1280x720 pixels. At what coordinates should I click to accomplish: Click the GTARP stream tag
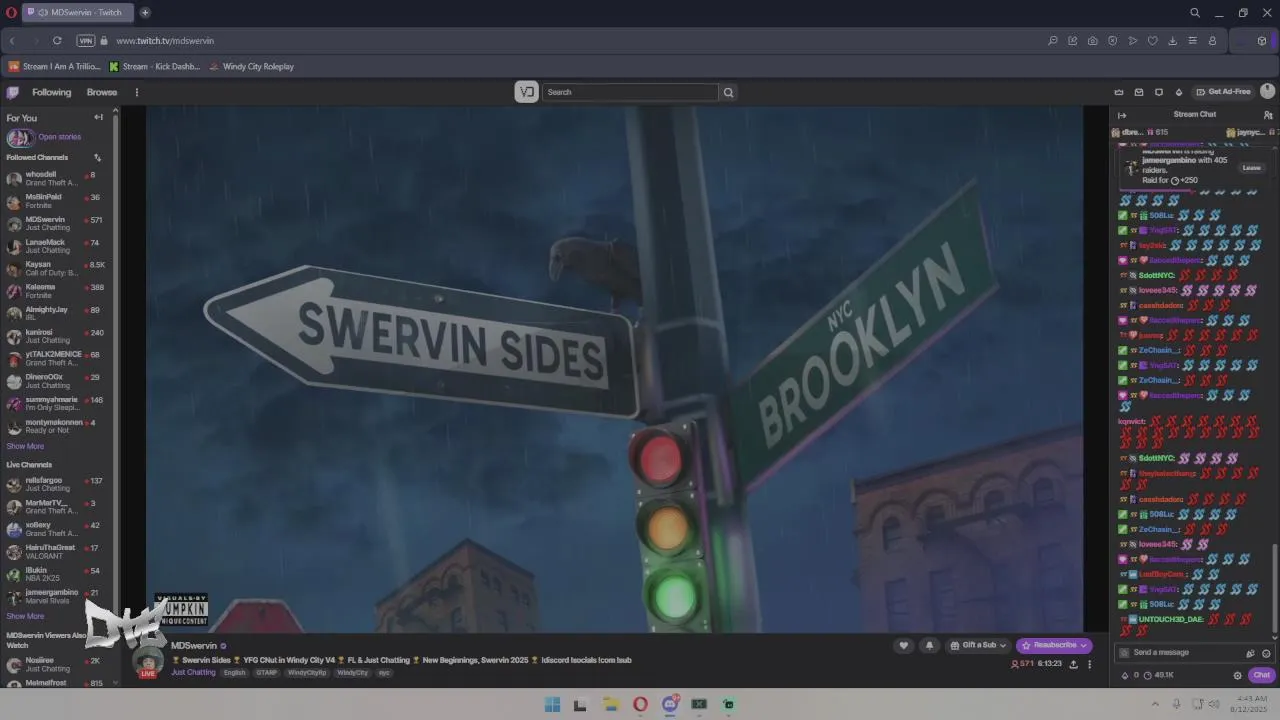tap(266, 673)
